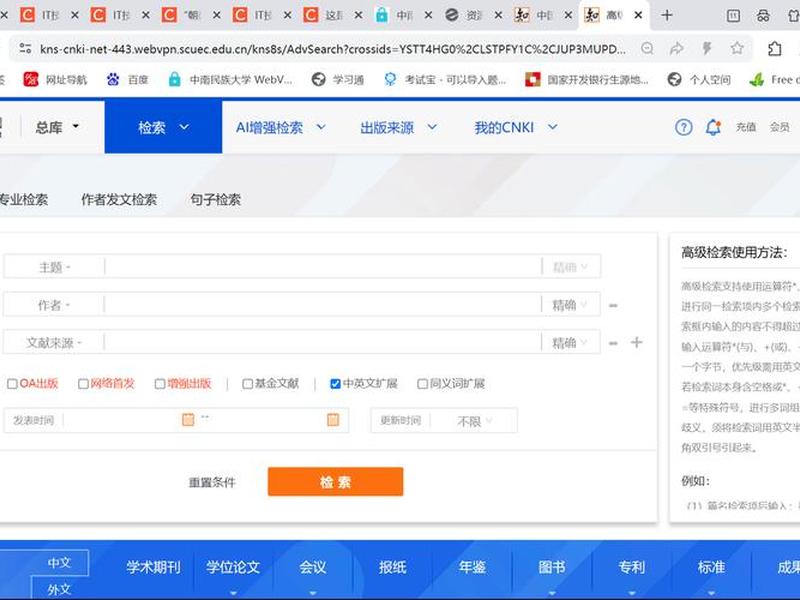Viewport: 800px width, 600px height.
Task: Enable the OA出版 checkbox
Action: [x=12, y=384]
